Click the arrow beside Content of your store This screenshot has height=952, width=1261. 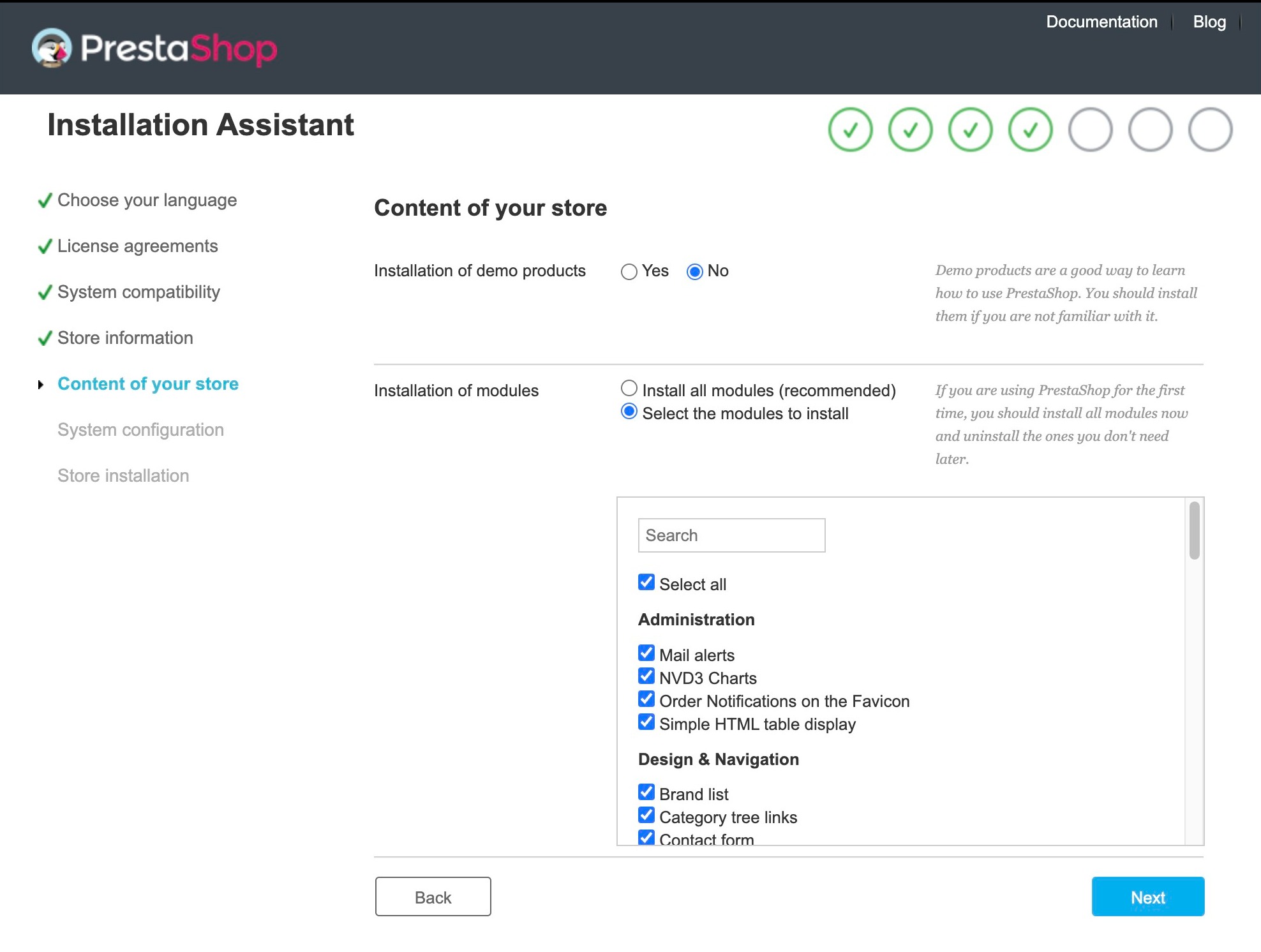41,384
